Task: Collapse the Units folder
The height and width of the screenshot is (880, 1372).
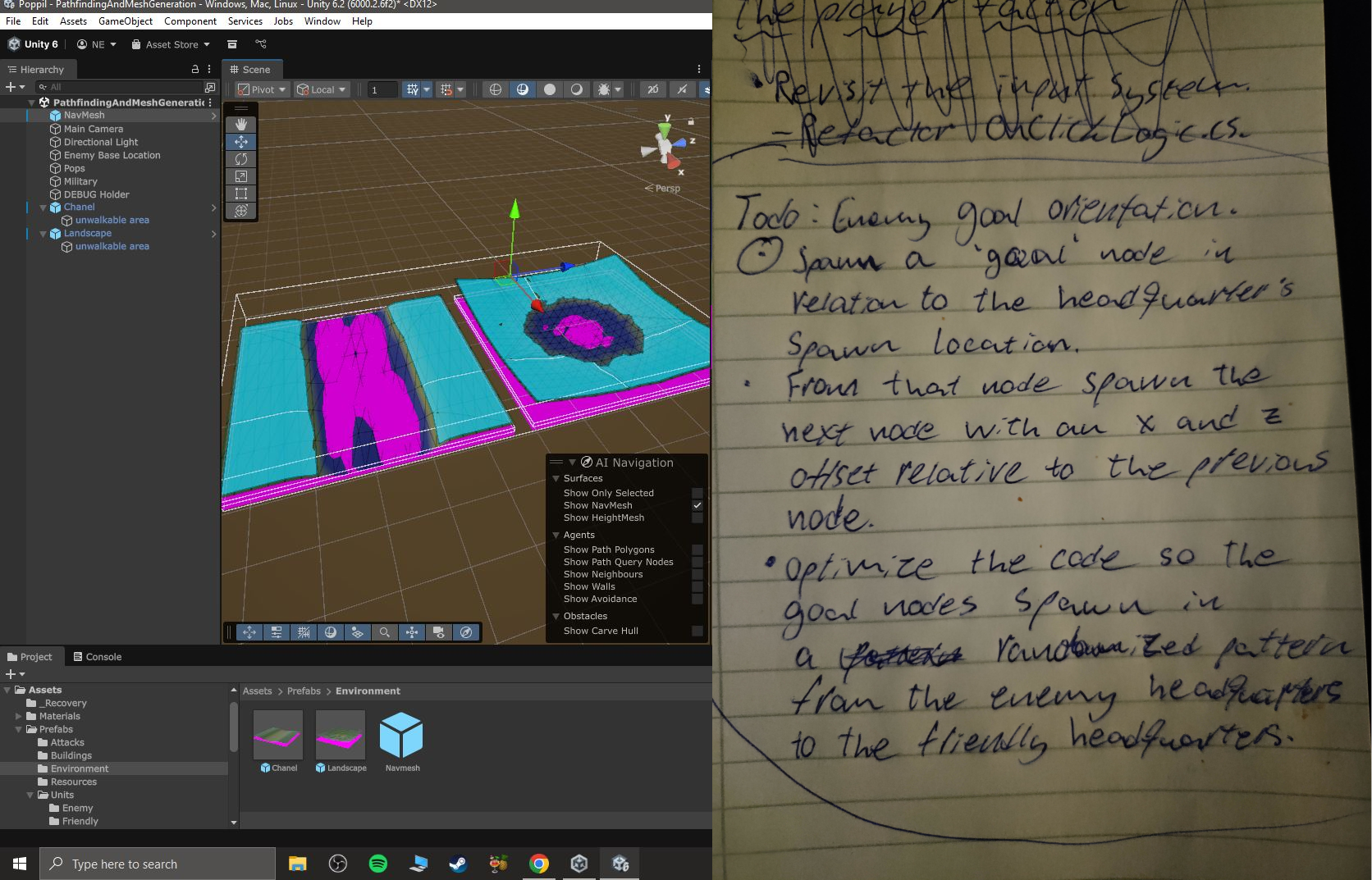Action: (x=30, y=795)
